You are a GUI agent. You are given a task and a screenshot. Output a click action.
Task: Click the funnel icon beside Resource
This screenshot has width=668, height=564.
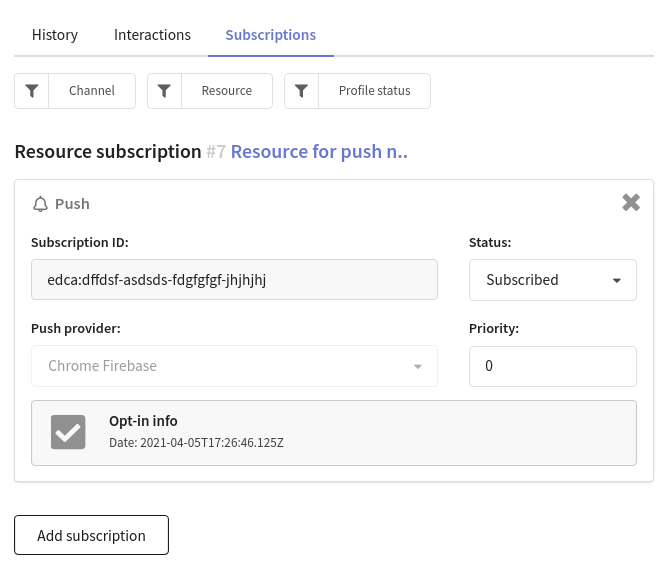tap(165, 91)
